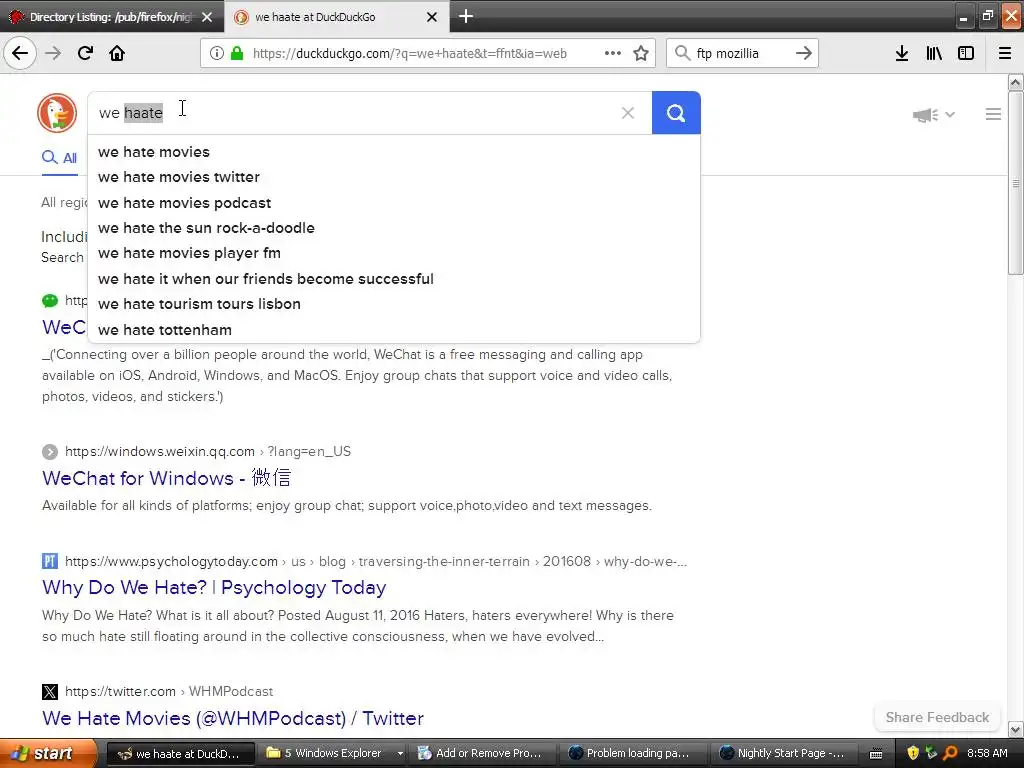Click the blue DuckDuckGo search button

tap(676, 113)
